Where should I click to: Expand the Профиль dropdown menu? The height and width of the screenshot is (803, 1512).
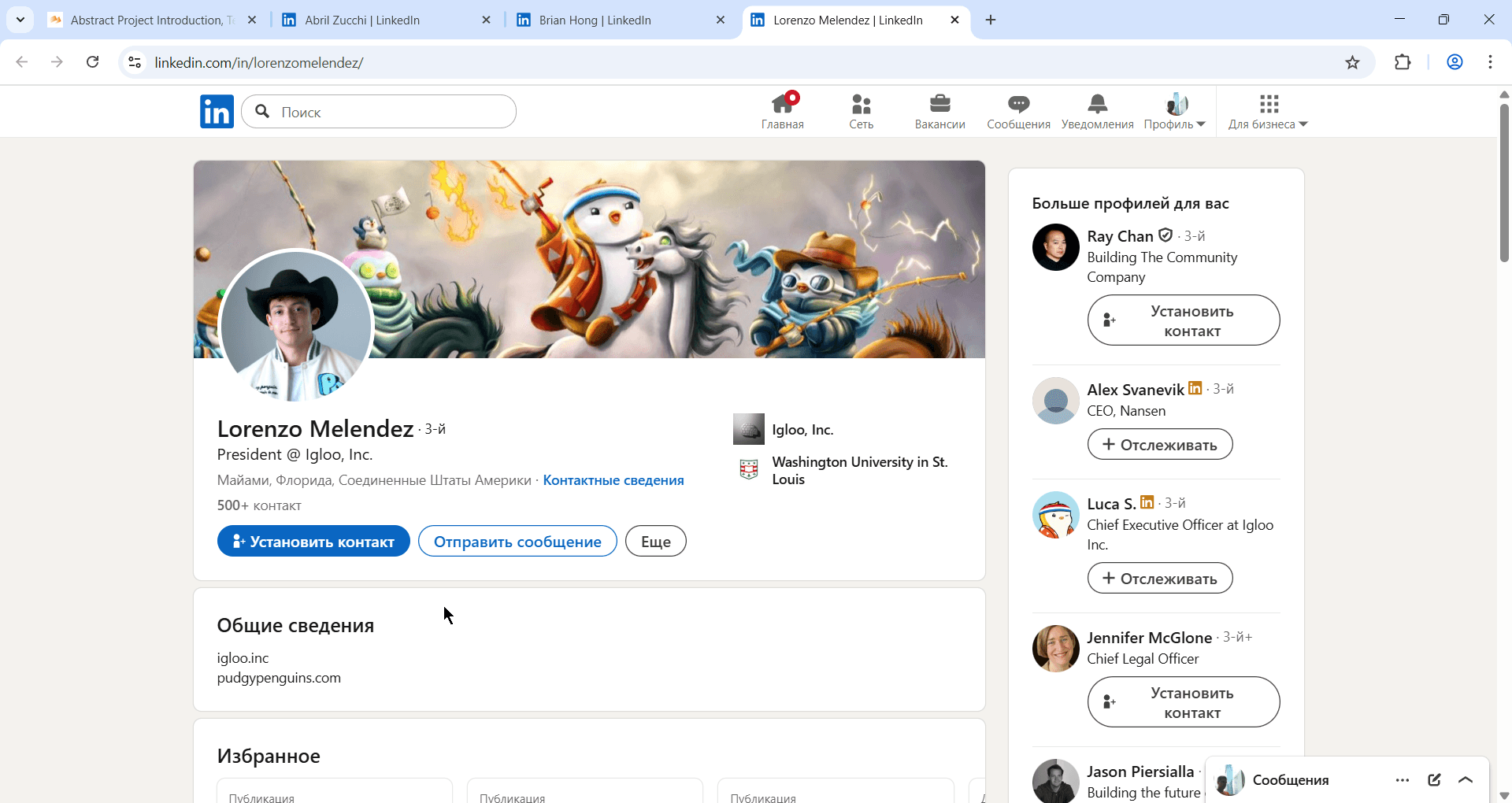(1175, 111)
